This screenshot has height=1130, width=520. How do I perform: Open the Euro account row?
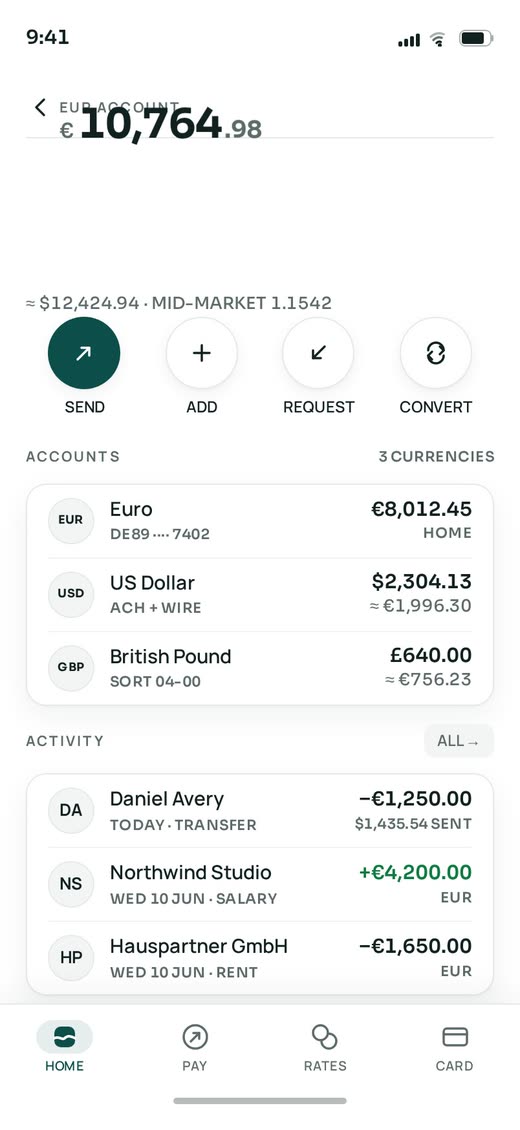260,521
